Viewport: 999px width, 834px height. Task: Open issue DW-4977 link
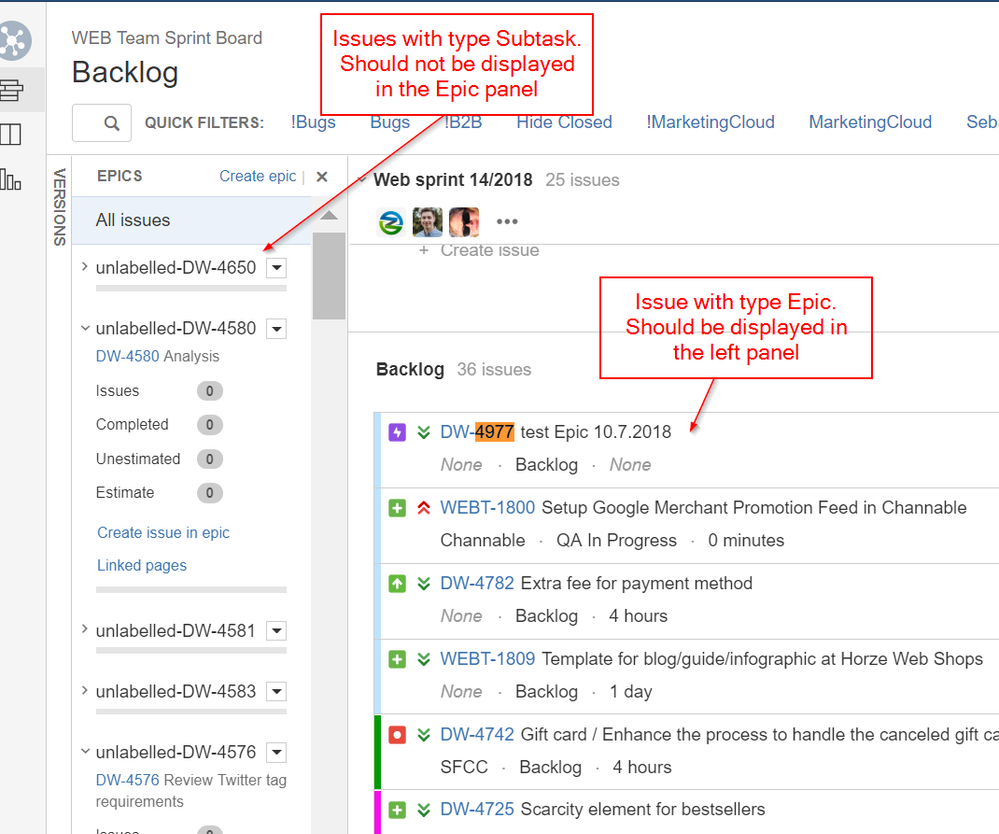coord(477,432)
